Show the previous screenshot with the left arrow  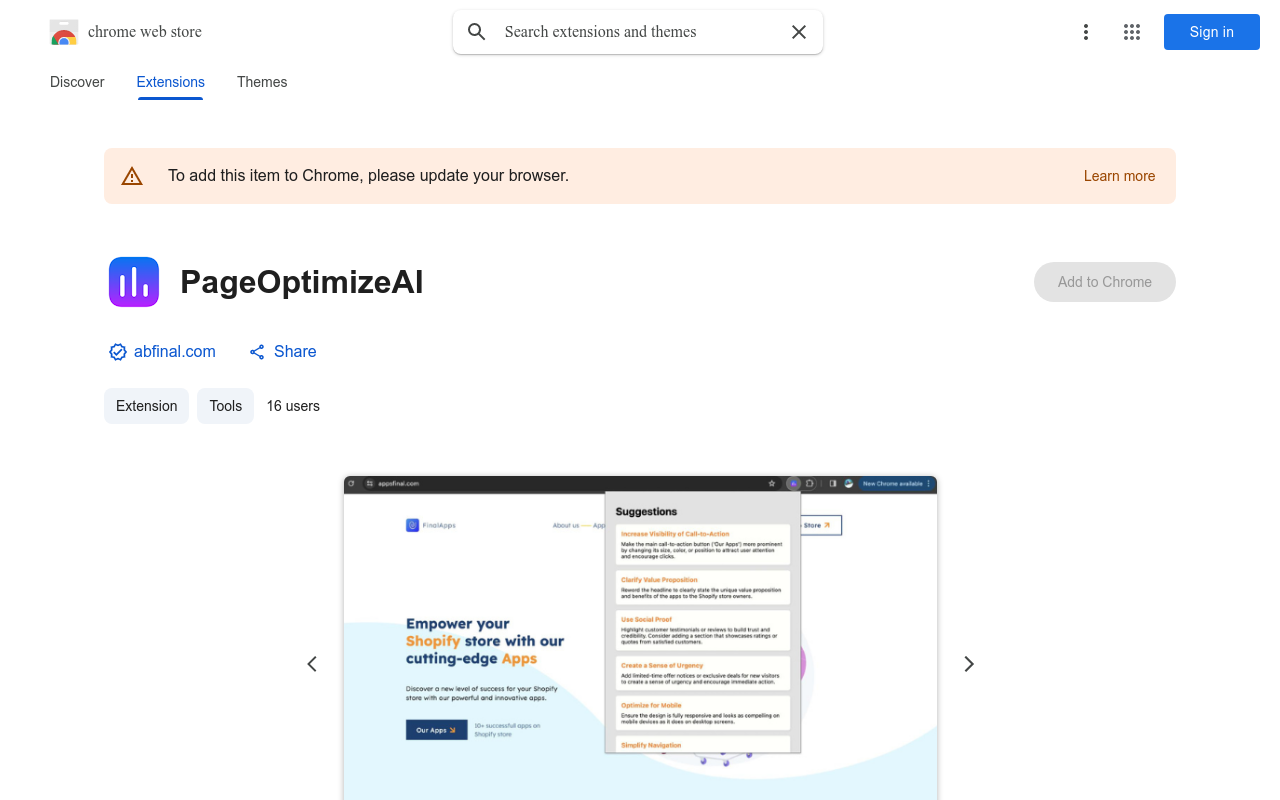click(x=312, y=664)
